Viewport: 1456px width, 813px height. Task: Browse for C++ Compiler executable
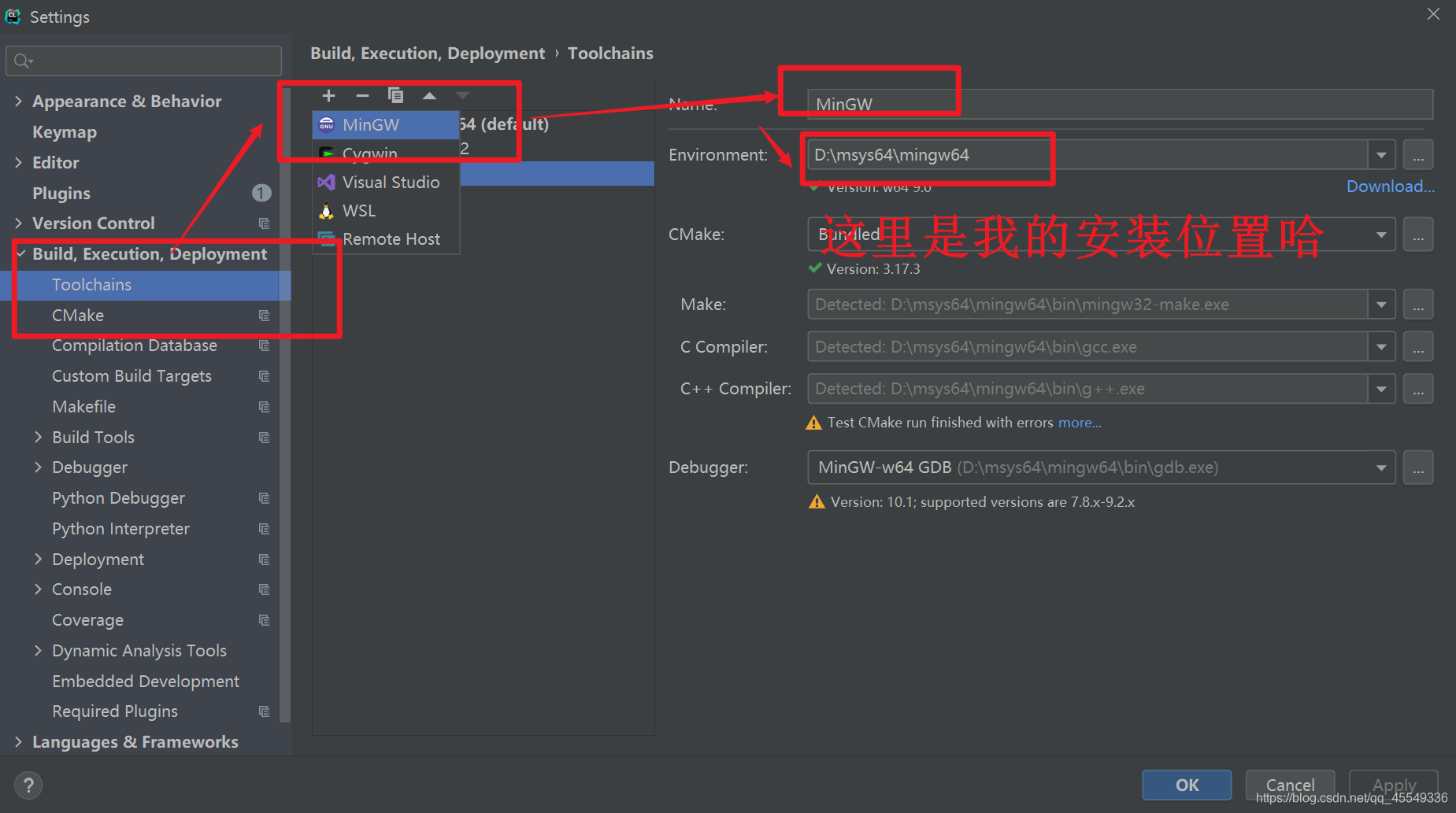pyautogui.click(x=1417, y=388)
